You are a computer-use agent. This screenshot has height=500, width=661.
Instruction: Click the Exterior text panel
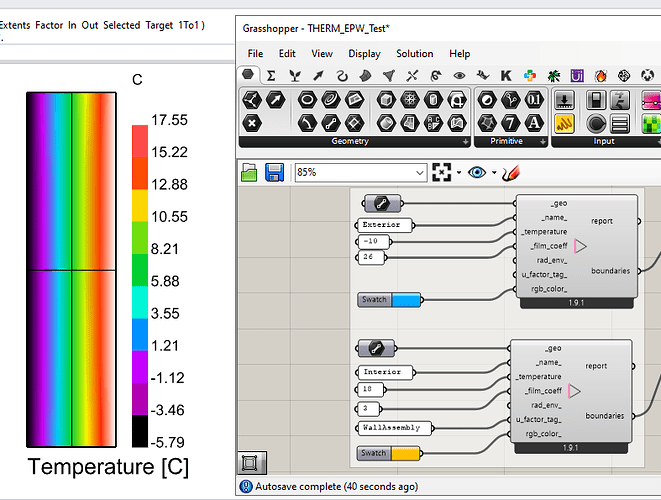[381, 225]
